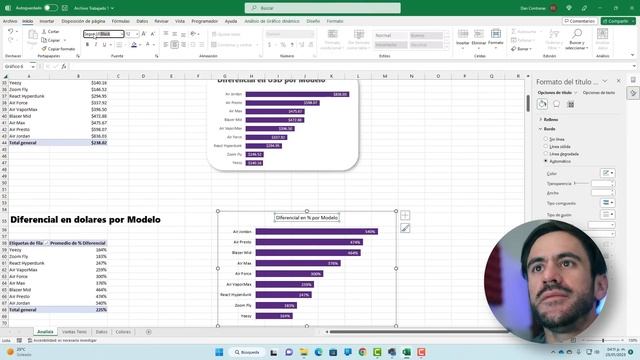Viewport: 640px width, 360px height.
Task: Click the Formato cells icon
Action: click(x=496, y=34)
